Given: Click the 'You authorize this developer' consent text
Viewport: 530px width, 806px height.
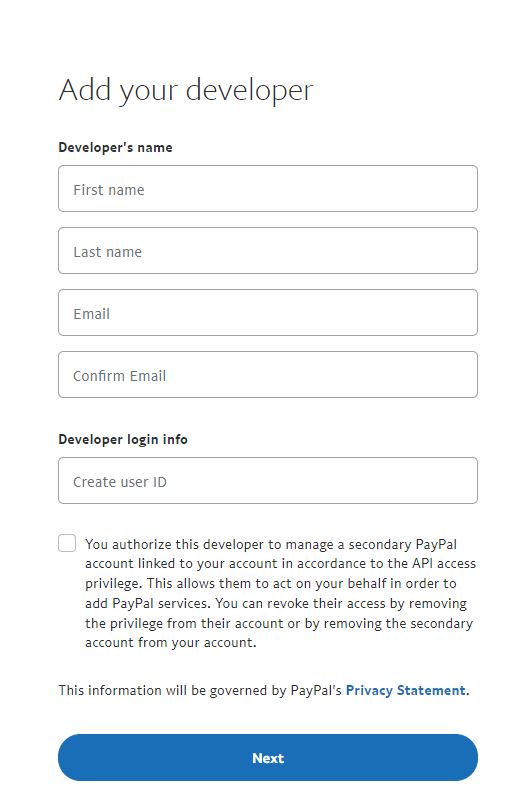Looking at the screenshot, I should click(x=281, y=593).
